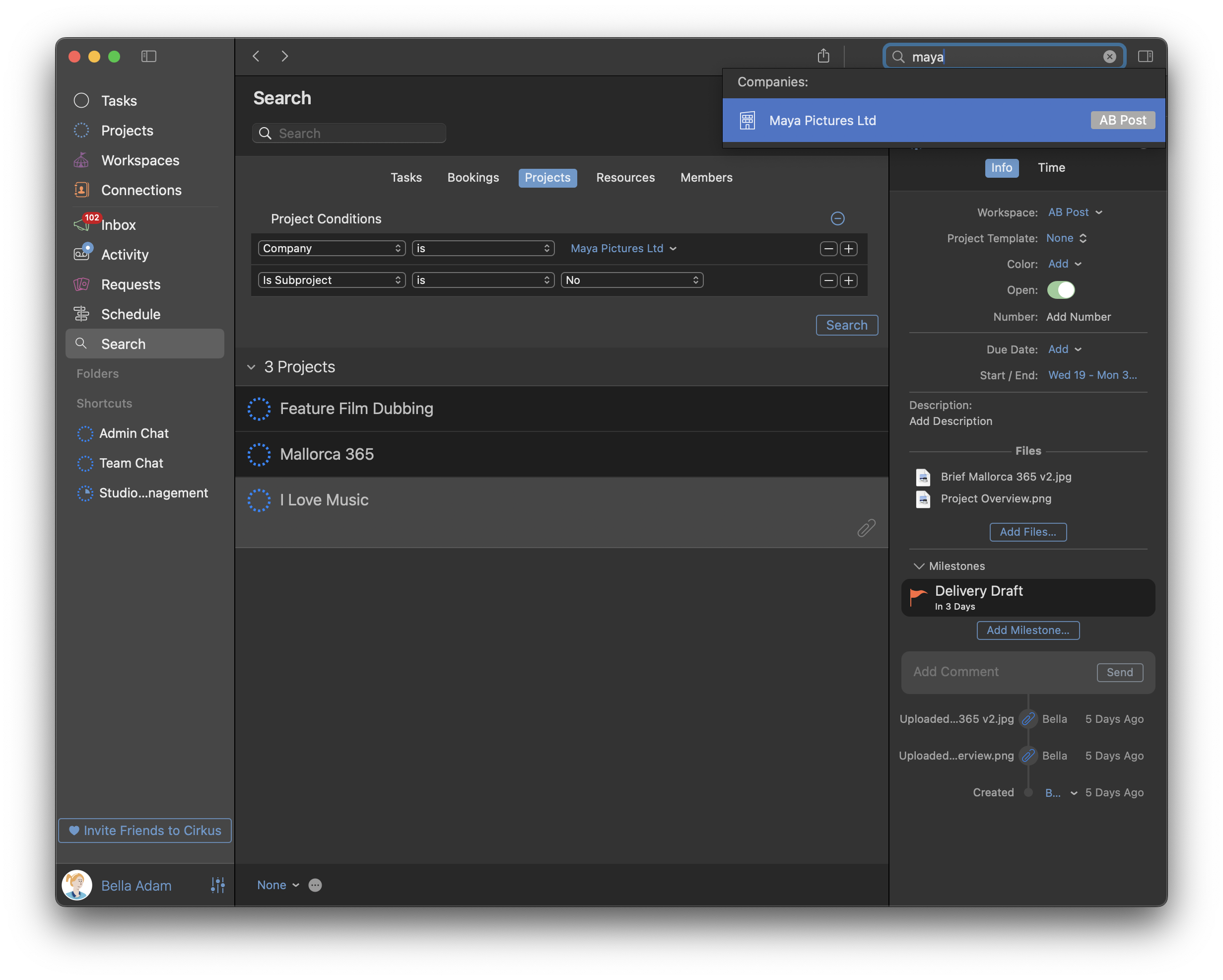Click the Schedule sidebar icon
This screenshot has width=1223, height=980.
pyautogui.click(x=82, y=314)
